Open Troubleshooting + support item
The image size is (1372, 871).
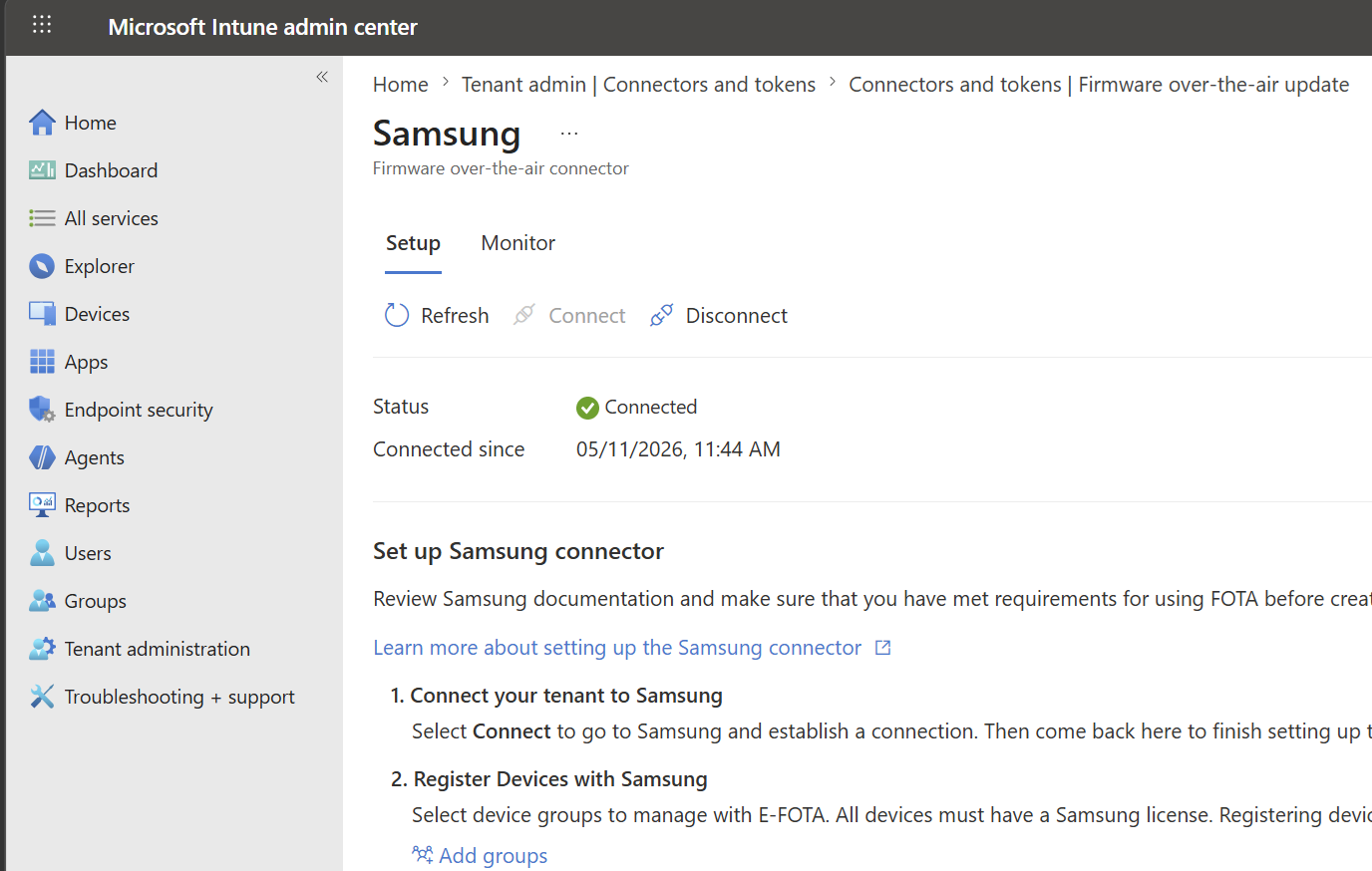click(179, 697)
